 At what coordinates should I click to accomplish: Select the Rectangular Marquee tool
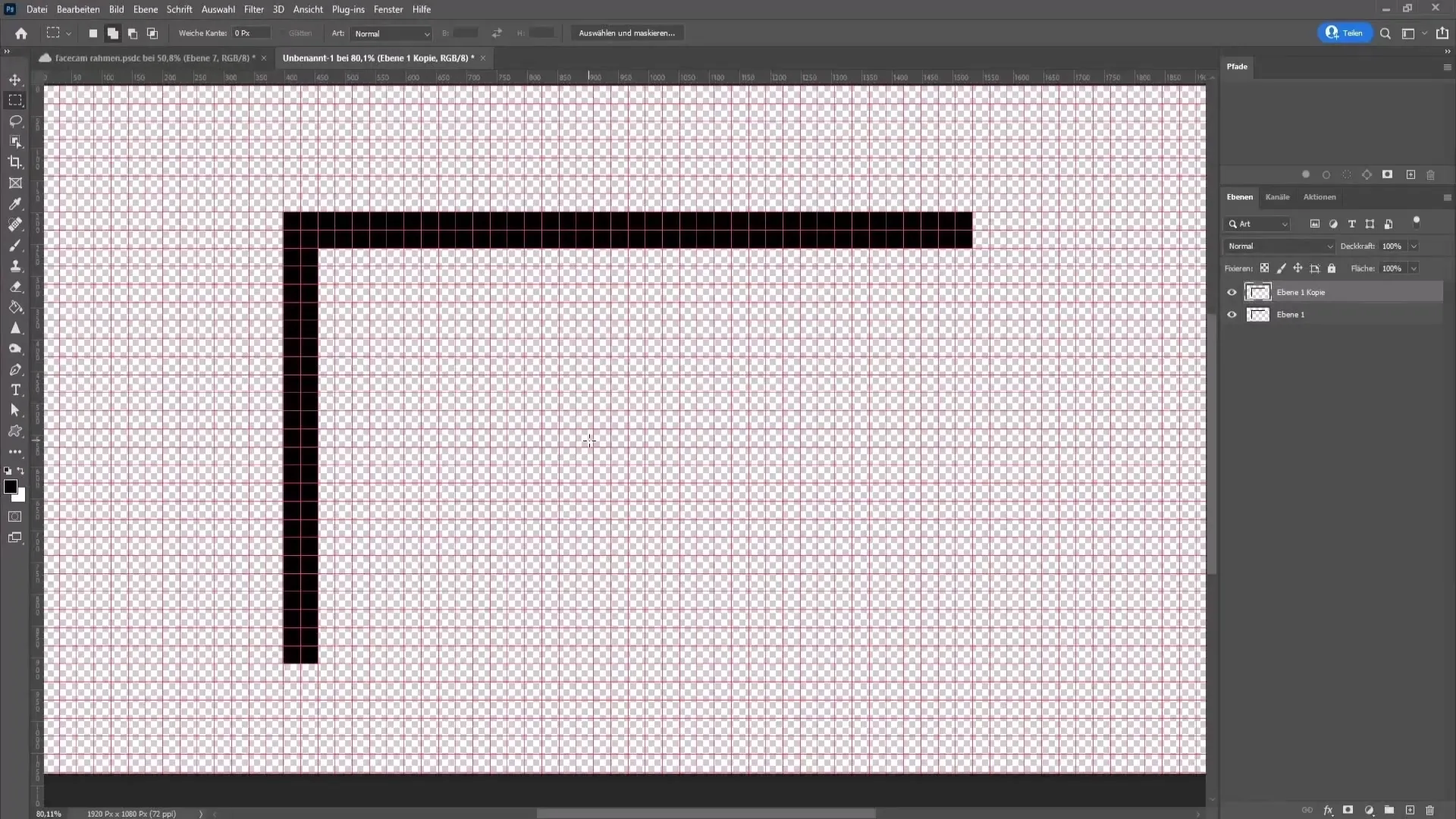coord(15,99)
